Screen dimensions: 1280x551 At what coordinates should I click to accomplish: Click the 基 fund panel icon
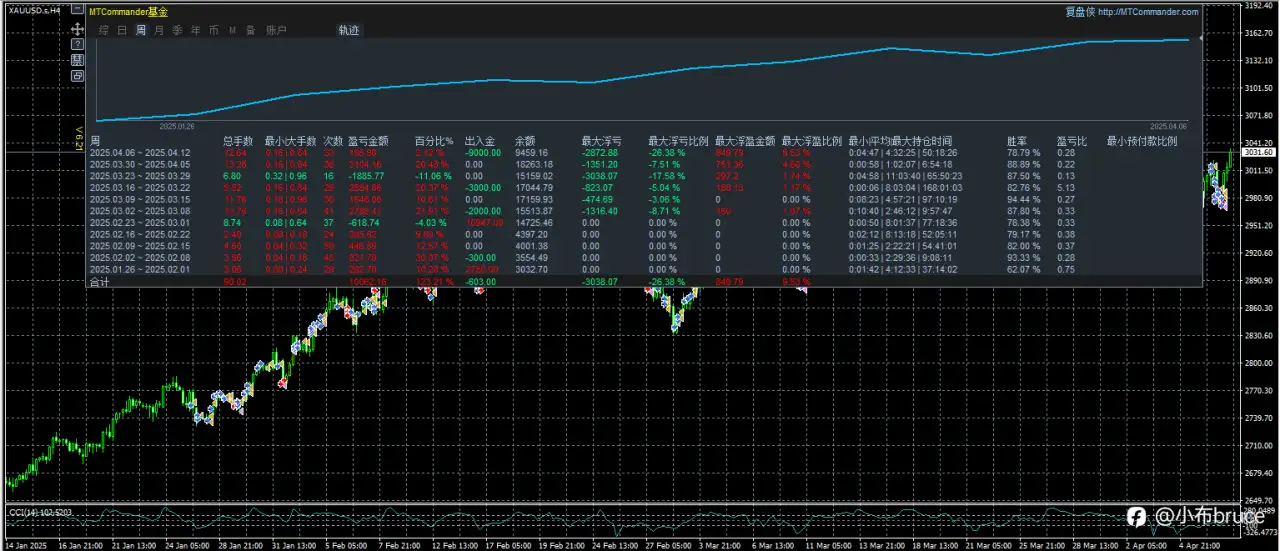[x=77, y=60]
